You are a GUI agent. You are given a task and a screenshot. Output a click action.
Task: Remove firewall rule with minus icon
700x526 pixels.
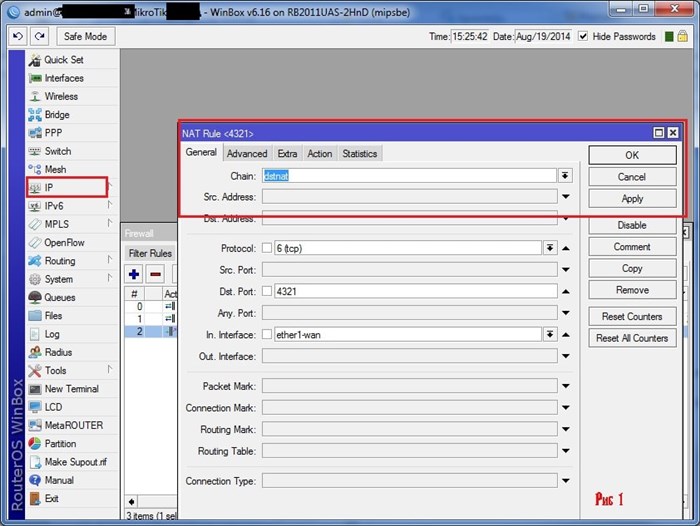(155, 274)
